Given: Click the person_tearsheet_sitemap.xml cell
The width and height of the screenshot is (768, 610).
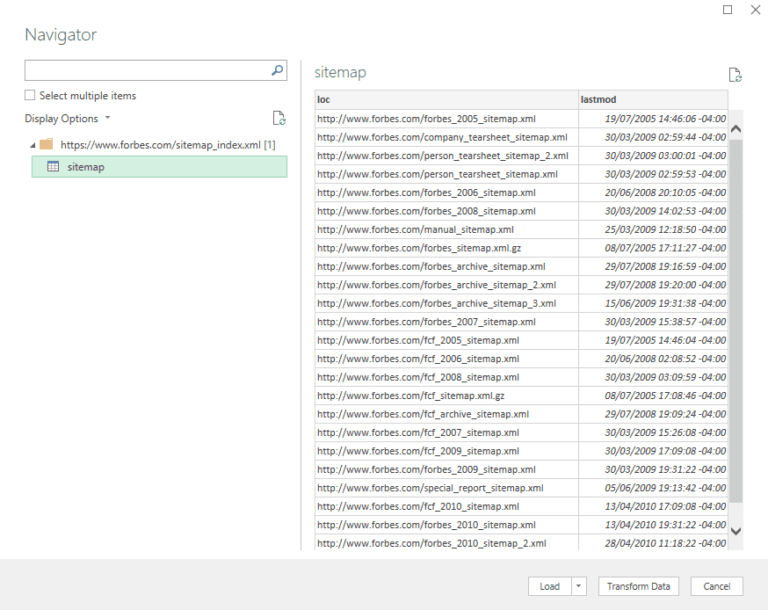Looking at the screenshot, I should 446,174.
